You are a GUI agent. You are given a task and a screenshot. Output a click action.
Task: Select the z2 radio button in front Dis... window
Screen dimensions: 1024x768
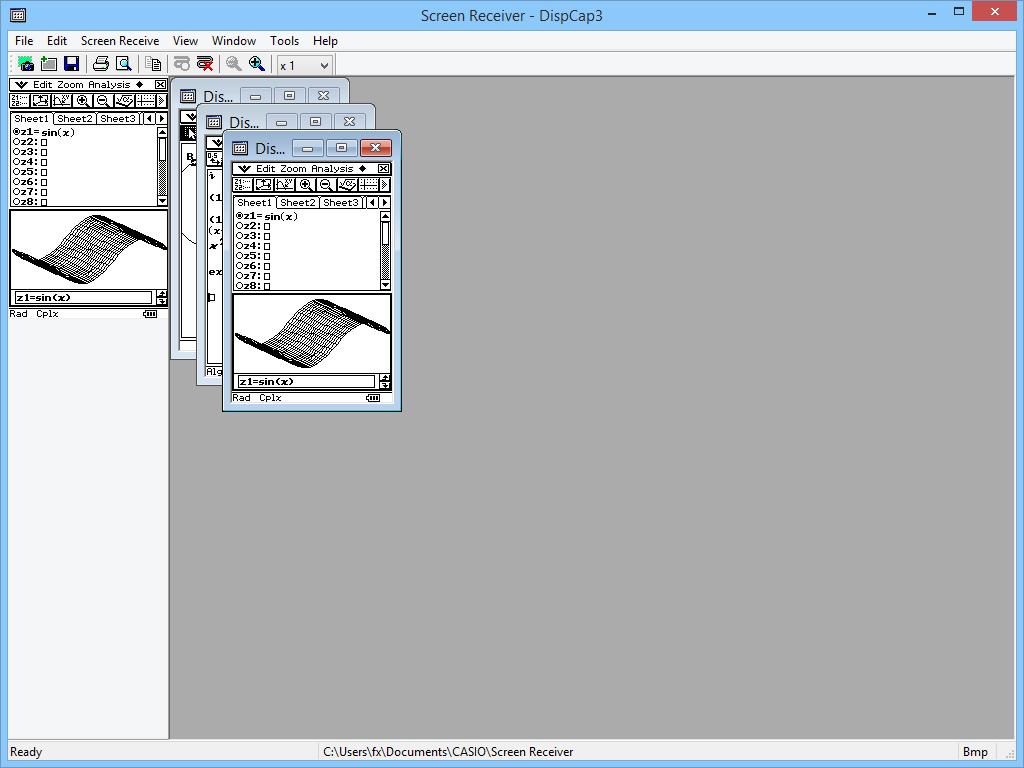[239, 226]
